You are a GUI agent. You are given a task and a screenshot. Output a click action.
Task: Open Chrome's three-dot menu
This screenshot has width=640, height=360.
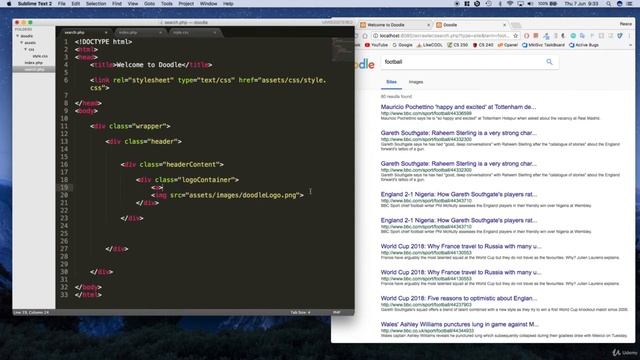pyautogui.click(x=630, y=36)
